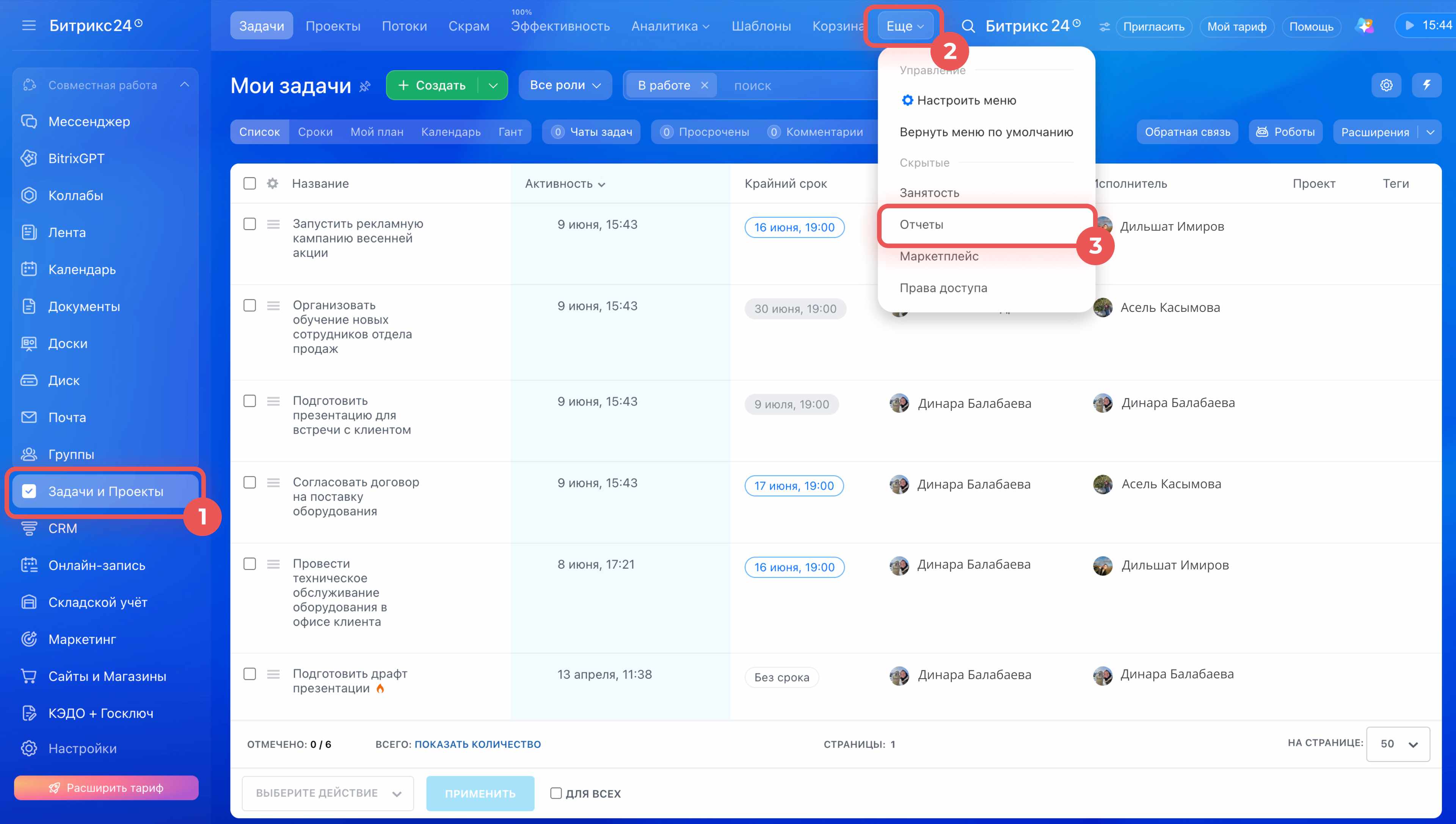Switch to the Календарь view tab
Image resolution: width=1456 pixels, height=824 pixels.
[451, 132]
